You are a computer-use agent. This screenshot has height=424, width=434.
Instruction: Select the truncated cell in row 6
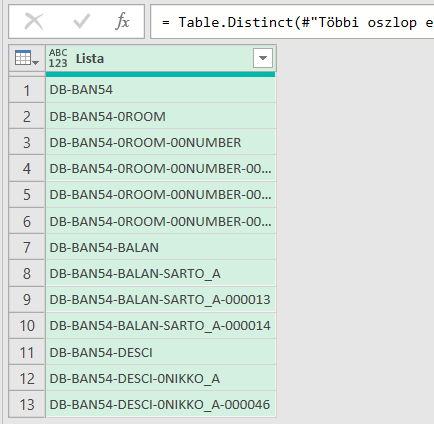(161, 221)
